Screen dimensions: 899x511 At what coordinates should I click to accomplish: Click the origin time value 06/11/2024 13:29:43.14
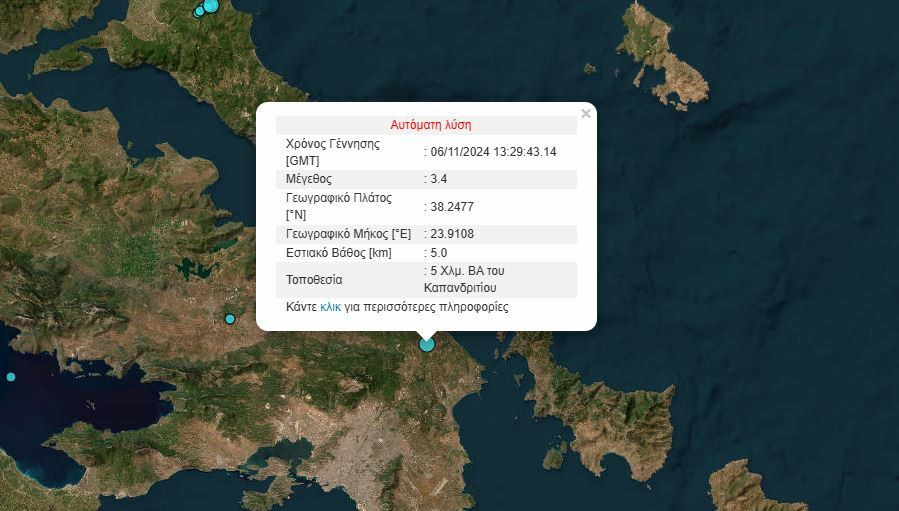pyautogui.click(x=493, y=152)
